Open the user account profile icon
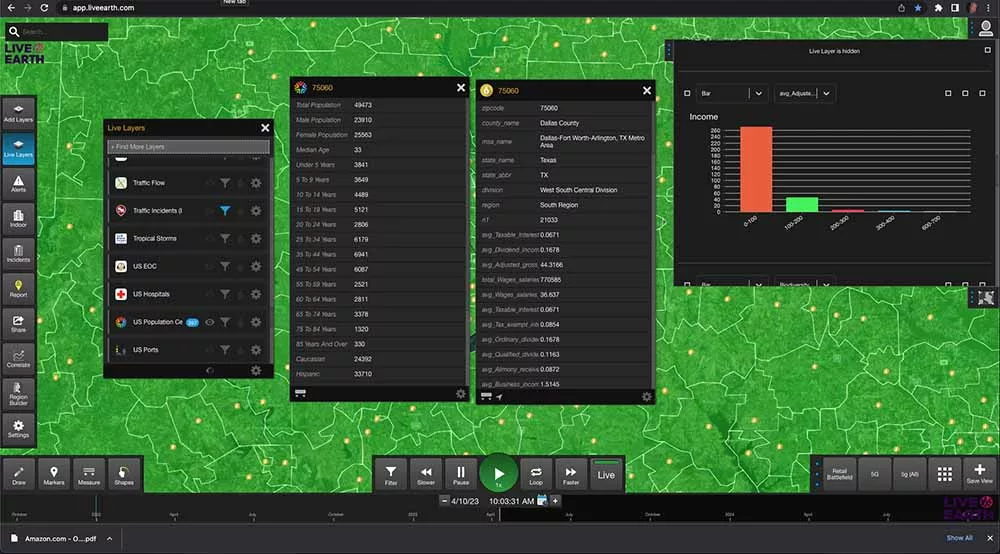 pyautogui.click(x=985, y=28)
